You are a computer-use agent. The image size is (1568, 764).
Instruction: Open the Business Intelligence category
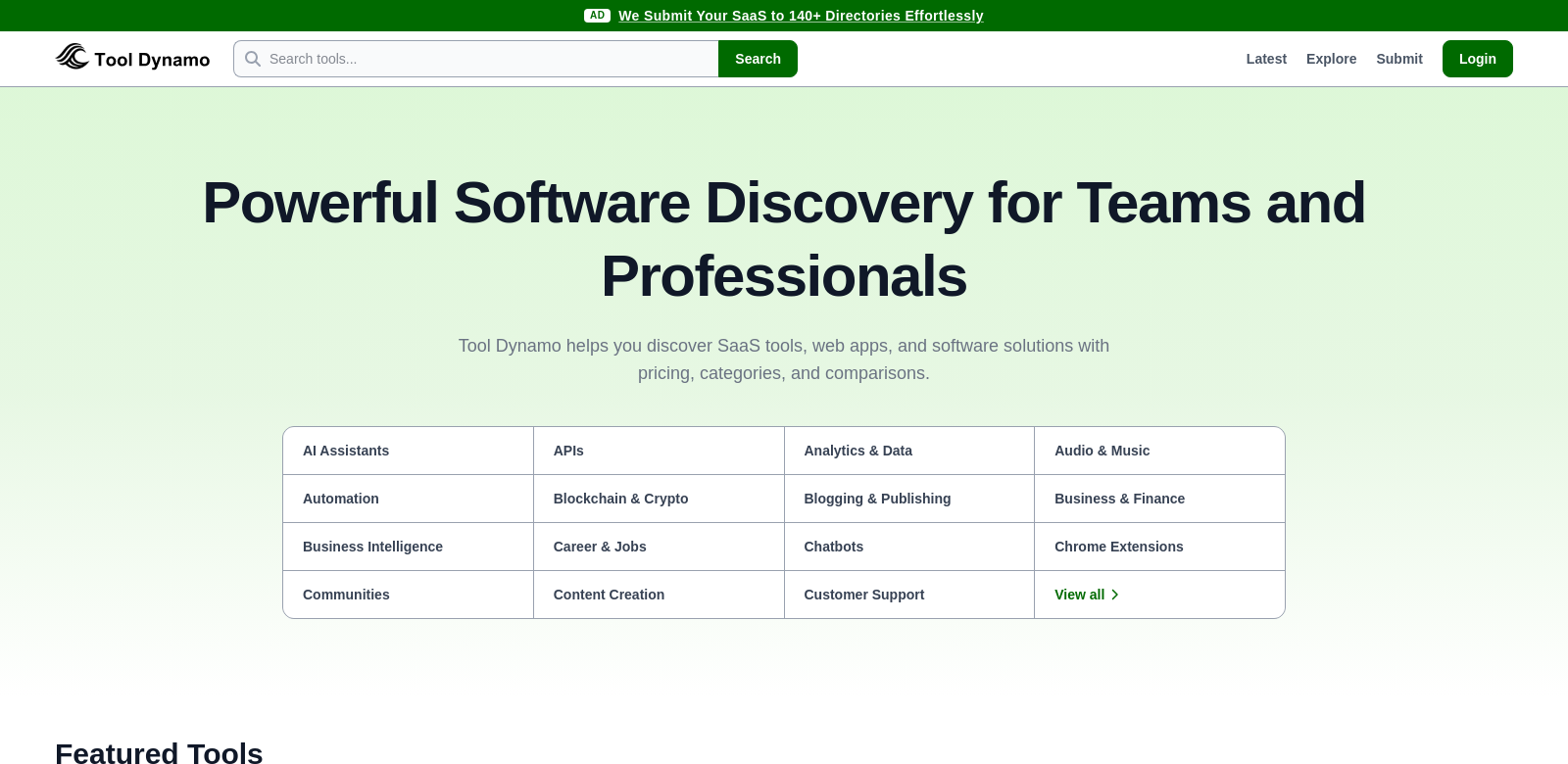tap(408, 547)
